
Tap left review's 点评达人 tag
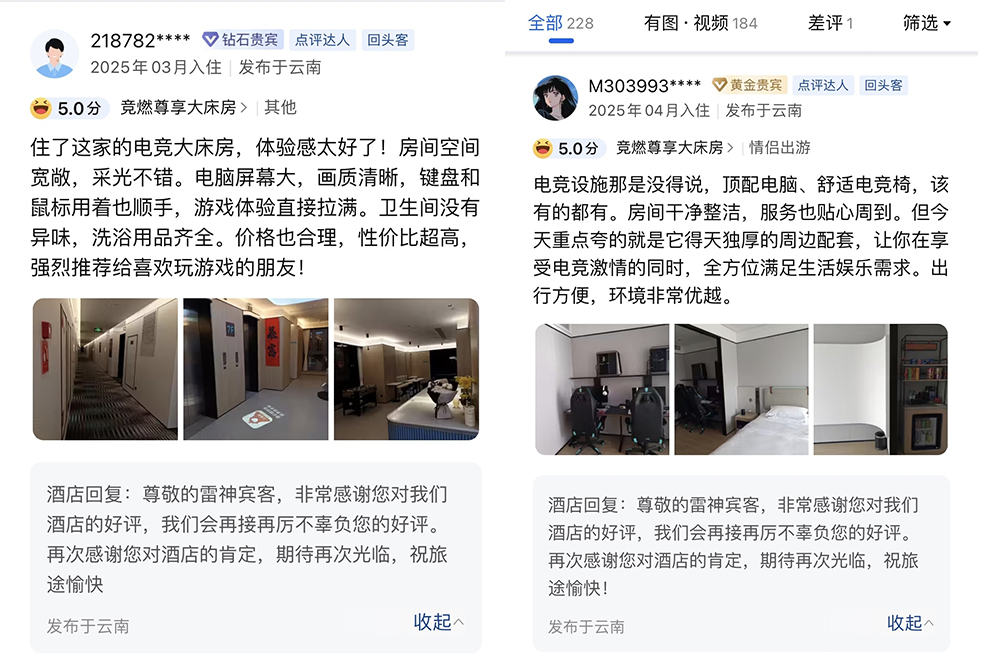[322, 40]
